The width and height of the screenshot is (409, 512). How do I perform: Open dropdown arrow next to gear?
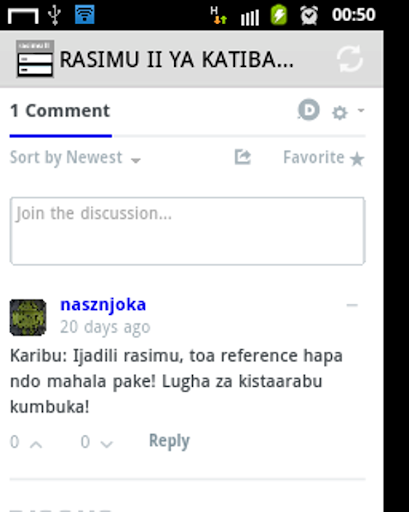361,110
